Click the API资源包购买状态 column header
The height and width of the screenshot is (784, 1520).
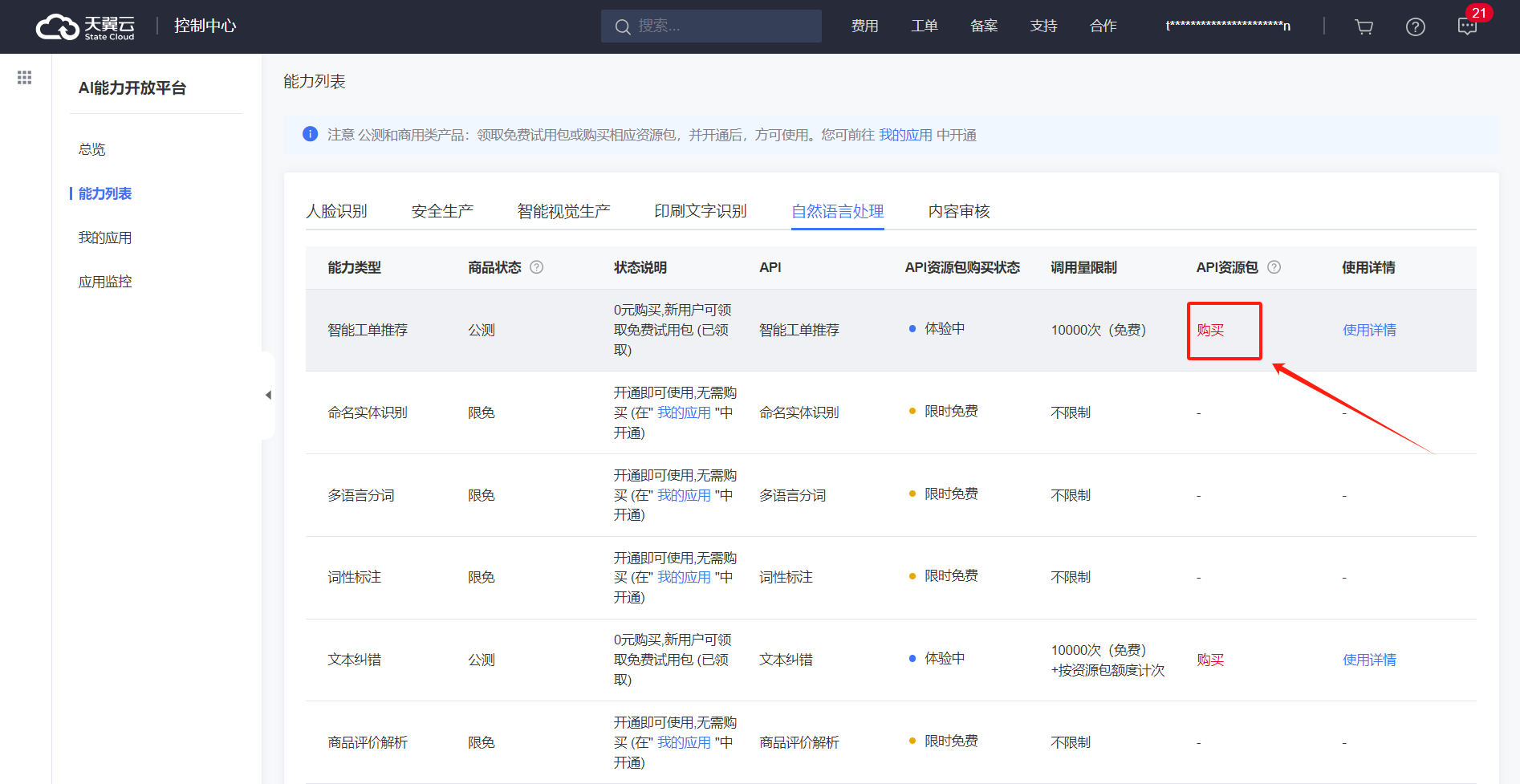tap(962, 267)
